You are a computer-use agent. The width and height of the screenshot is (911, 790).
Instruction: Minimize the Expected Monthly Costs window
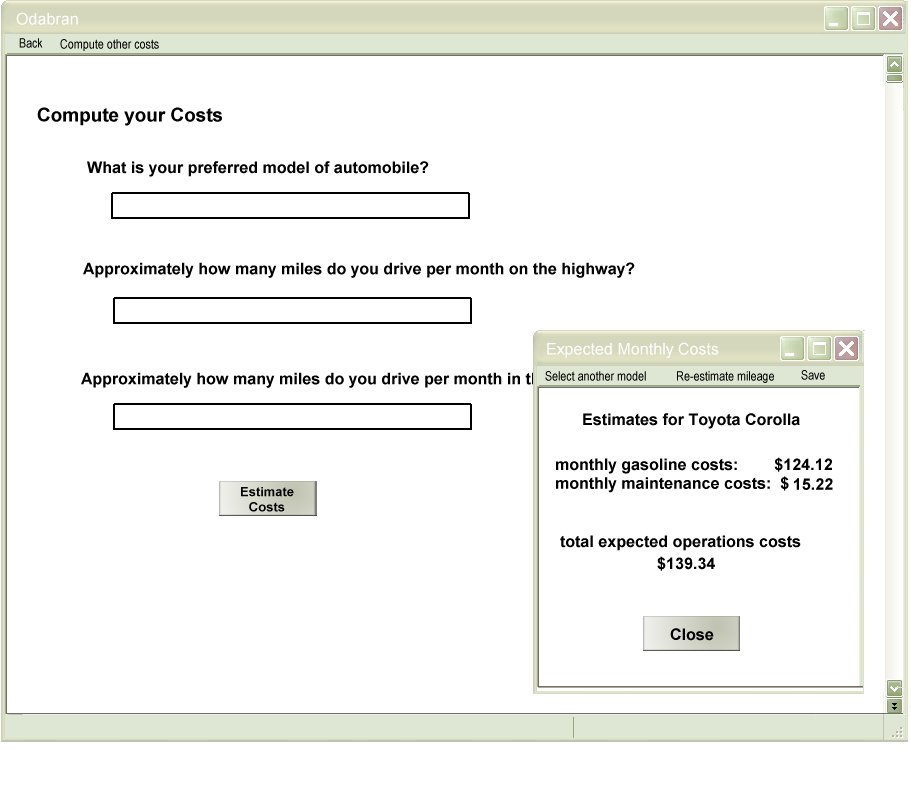tap(792, 348)
